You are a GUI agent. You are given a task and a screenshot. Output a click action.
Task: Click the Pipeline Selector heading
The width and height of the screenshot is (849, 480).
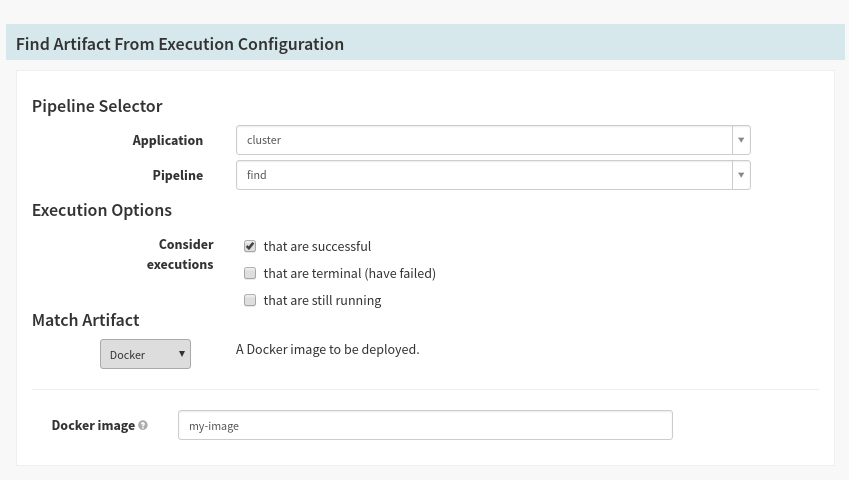coord(97,106)
